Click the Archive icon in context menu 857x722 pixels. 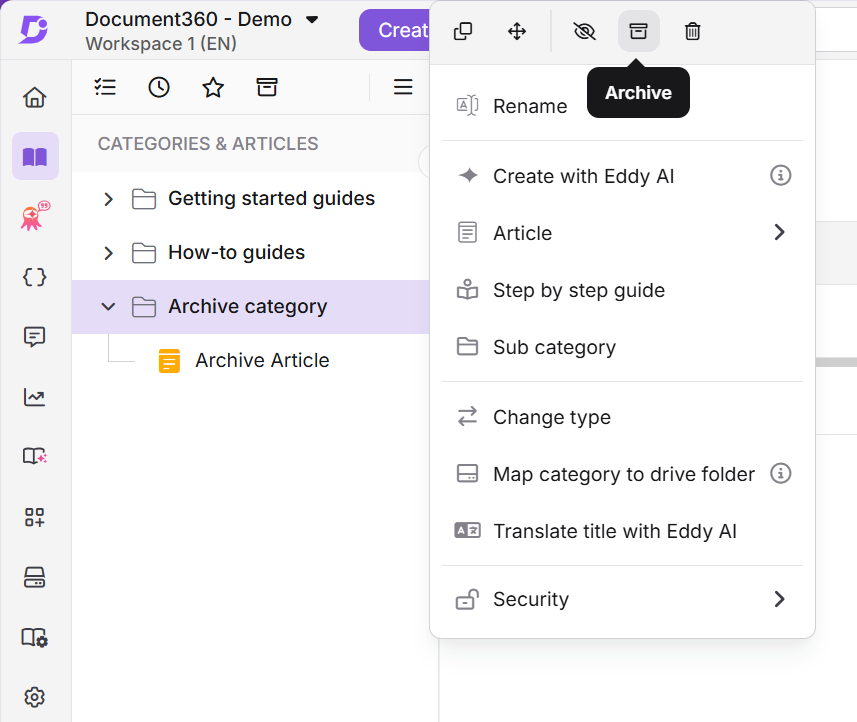coord(638,31)
